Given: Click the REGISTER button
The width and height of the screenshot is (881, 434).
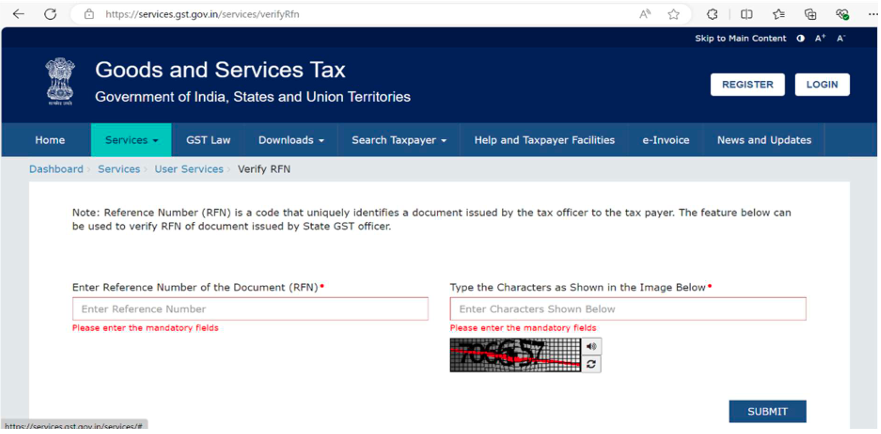Looking at the screenshot, I should 747,84.
